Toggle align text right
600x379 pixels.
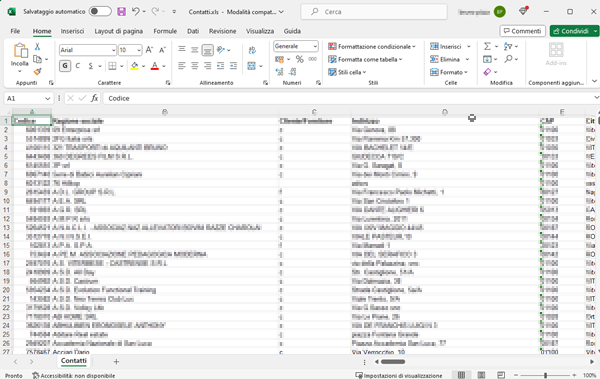[207, 66]
